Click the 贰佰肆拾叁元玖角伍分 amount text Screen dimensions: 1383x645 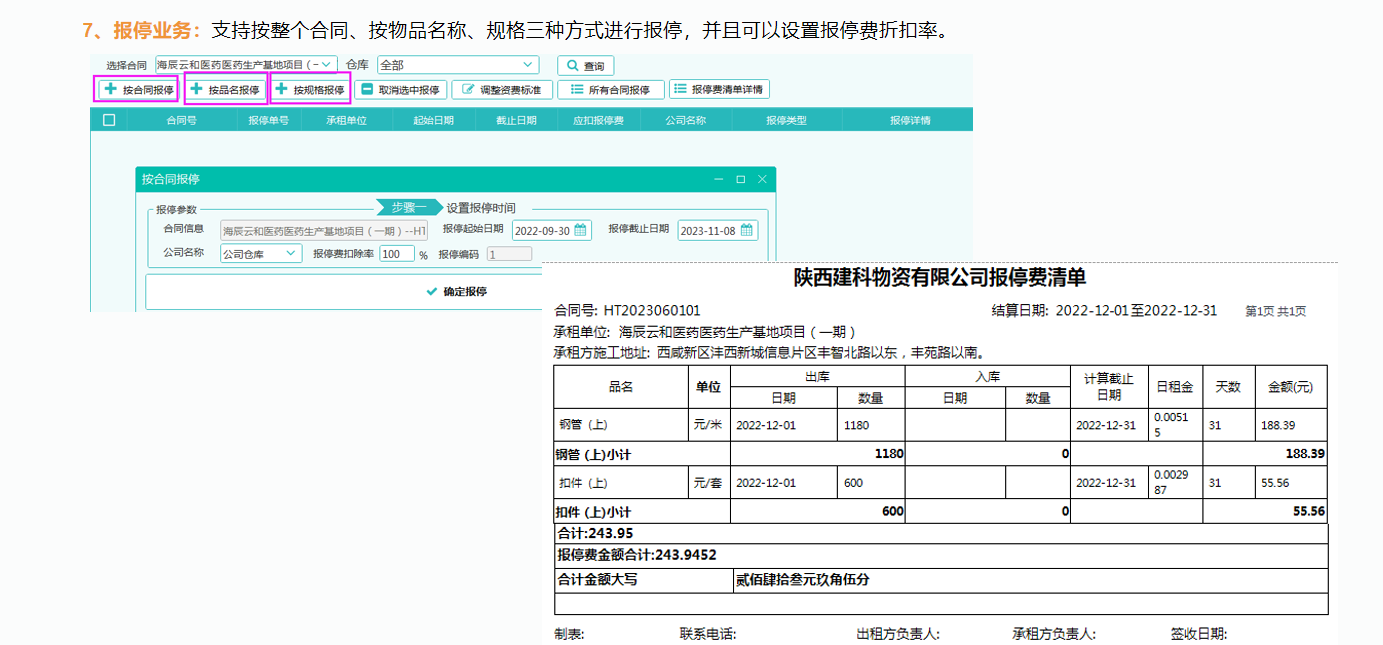click(803, 579)
